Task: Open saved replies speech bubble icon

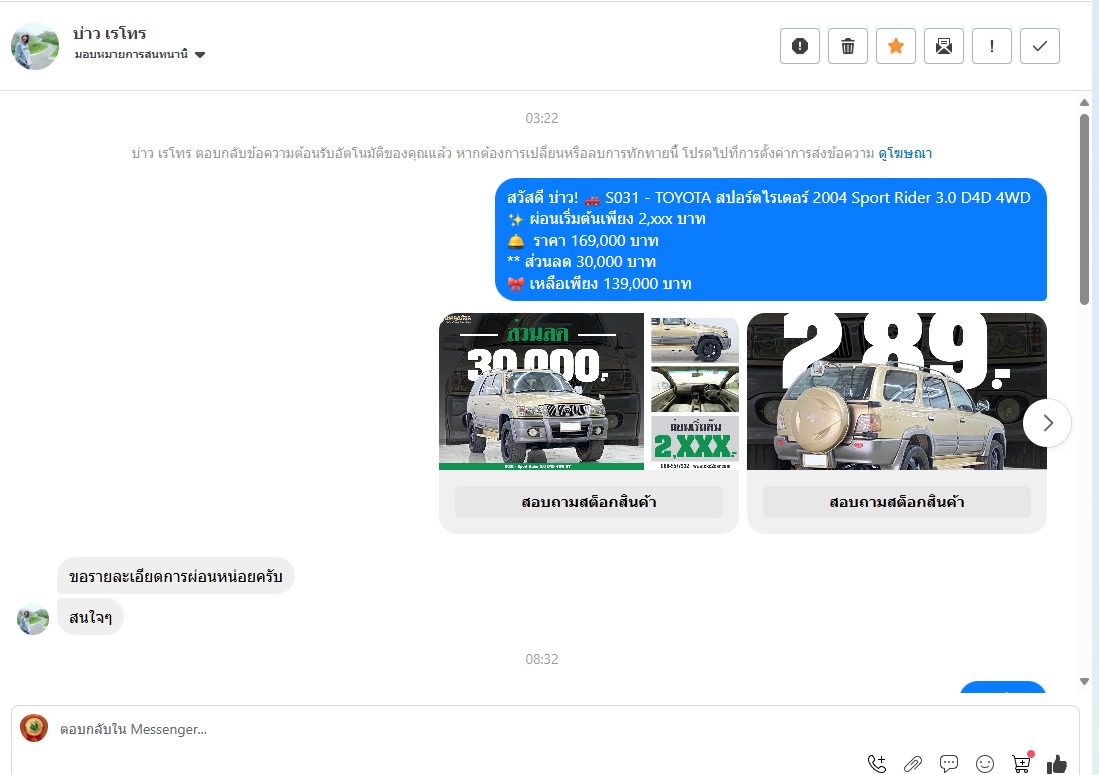Action: (949, 763)
